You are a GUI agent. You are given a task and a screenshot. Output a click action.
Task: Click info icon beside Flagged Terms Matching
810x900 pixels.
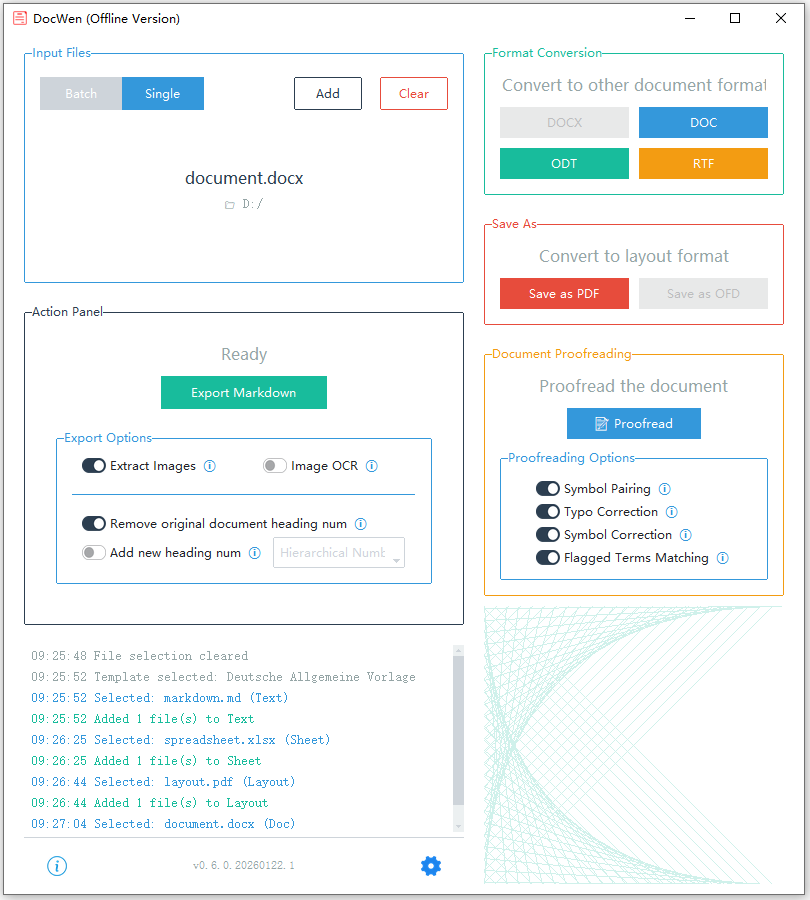723,558
